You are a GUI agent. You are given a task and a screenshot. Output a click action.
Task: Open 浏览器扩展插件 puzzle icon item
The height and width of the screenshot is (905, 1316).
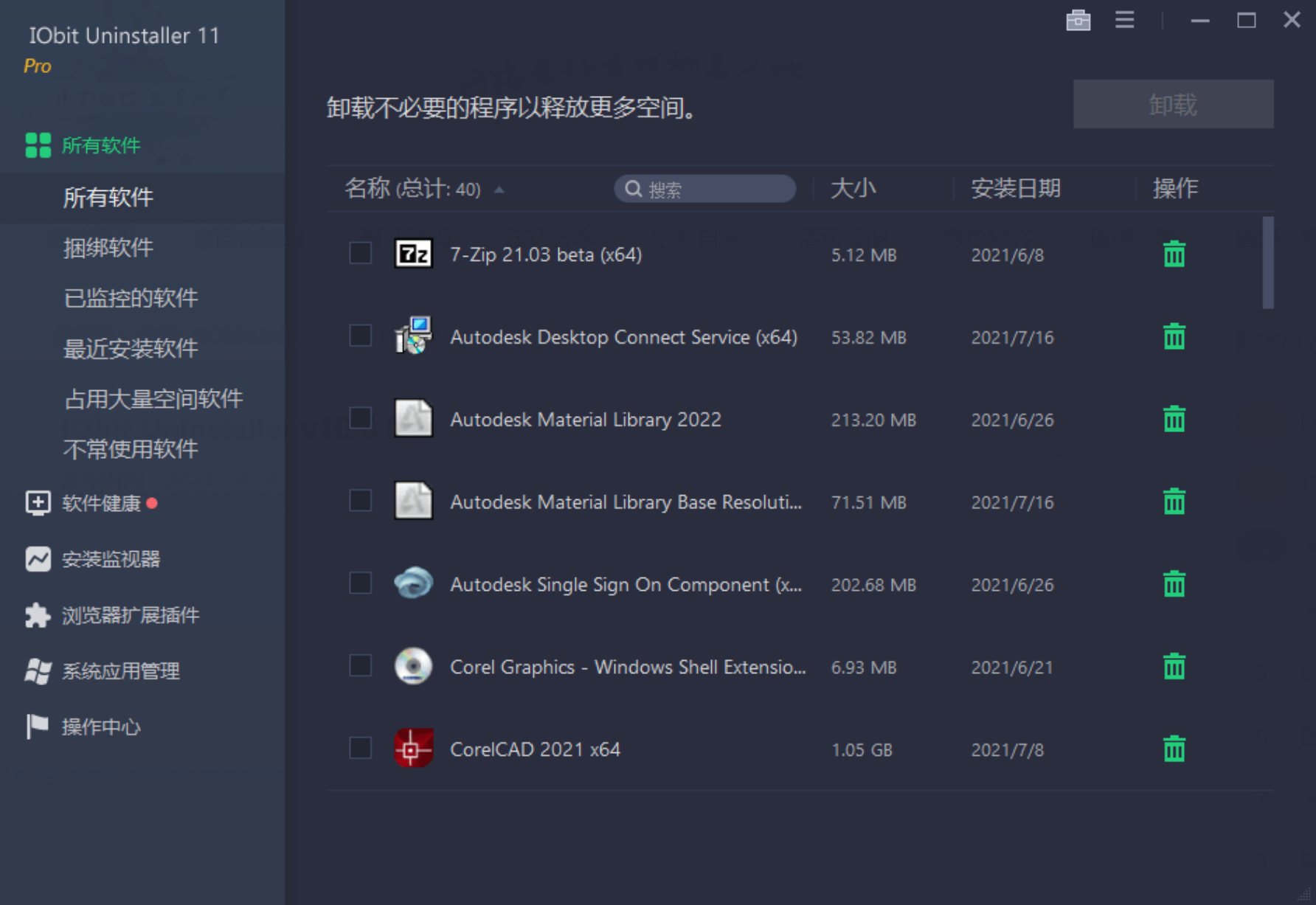click(x=38, y=615)
